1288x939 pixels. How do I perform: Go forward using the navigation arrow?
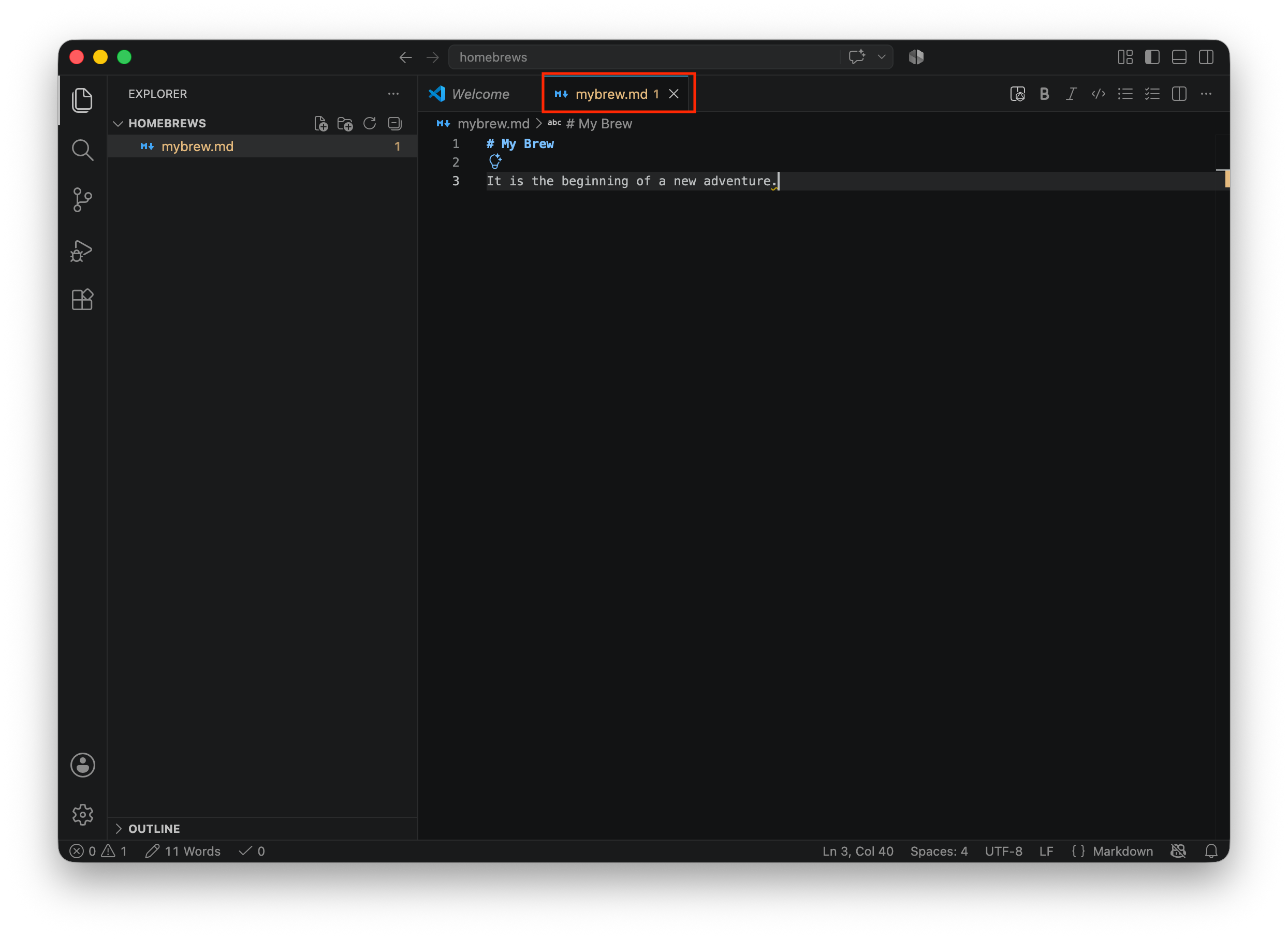point(433,57)
